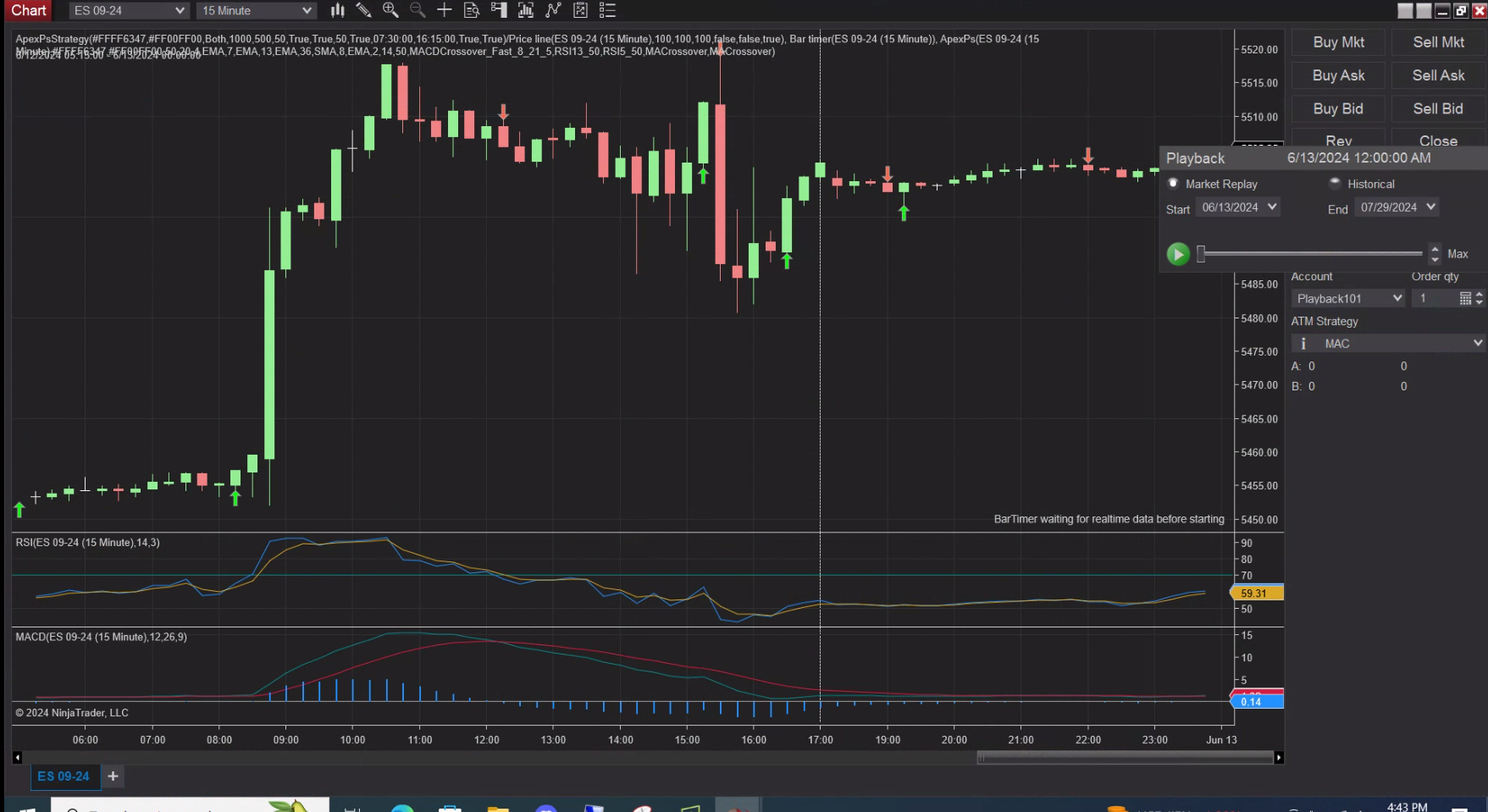
Task: Click the Chart menu label
Action: (x=27, y=10)
